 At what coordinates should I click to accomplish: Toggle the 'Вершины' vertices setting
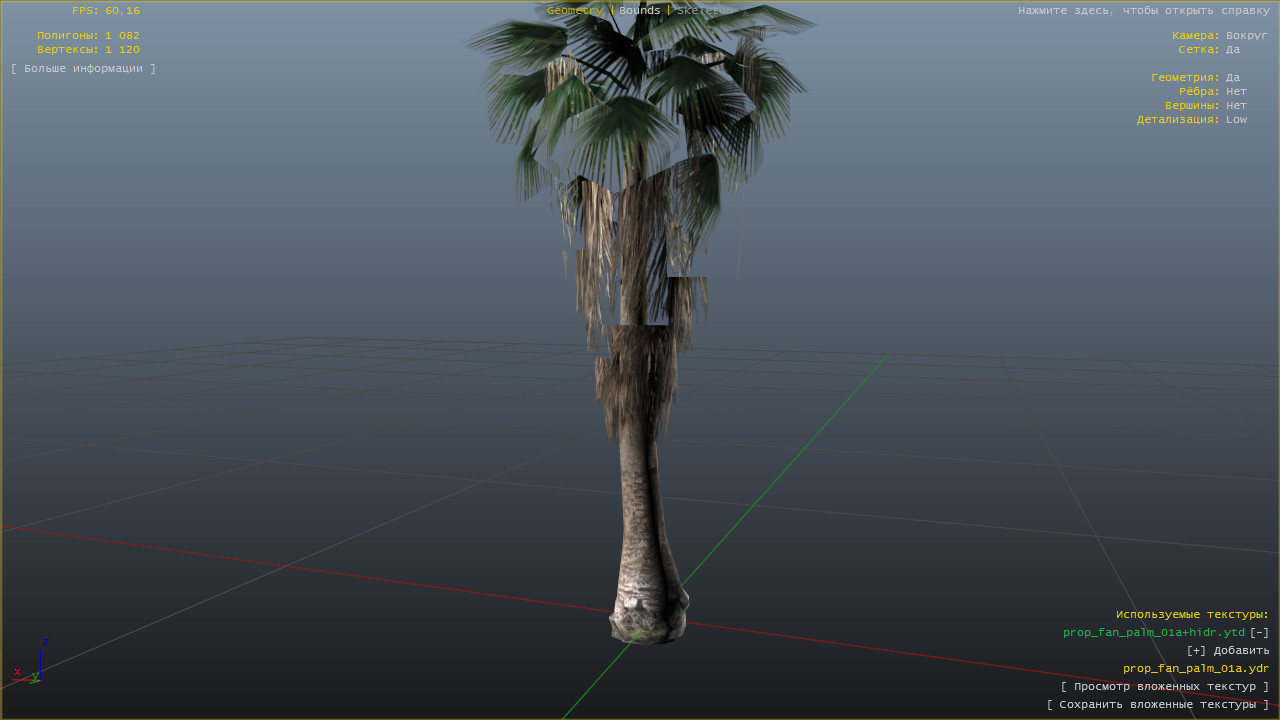1206,106
